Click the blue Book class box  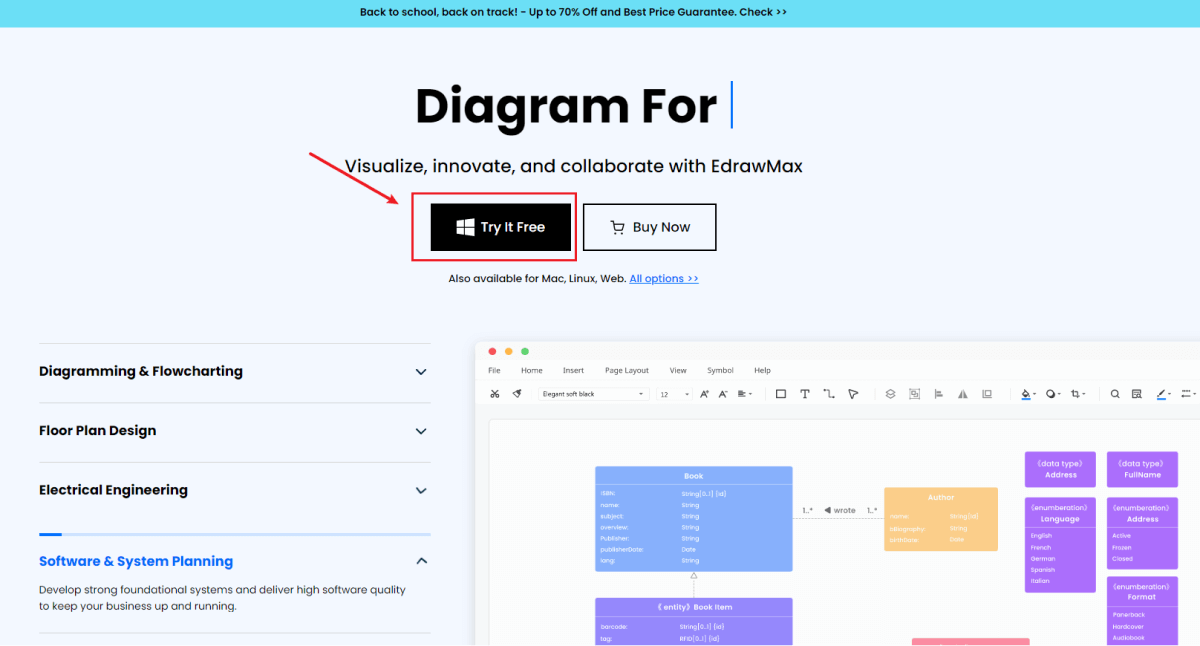(x=693, y=519)
